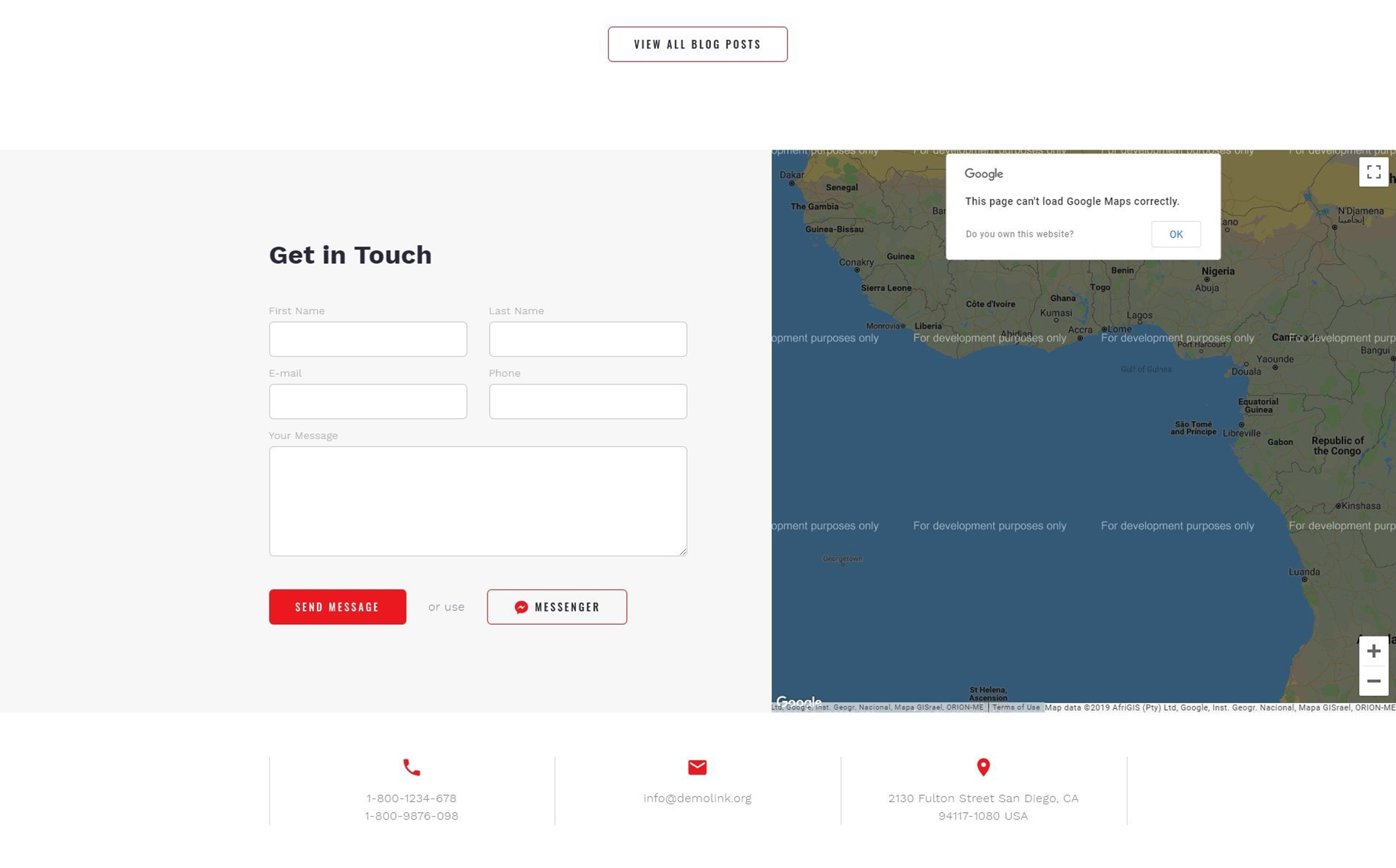1396x868 pixels.
Task: Open View All Blog Posts
Action: point(697,44)
